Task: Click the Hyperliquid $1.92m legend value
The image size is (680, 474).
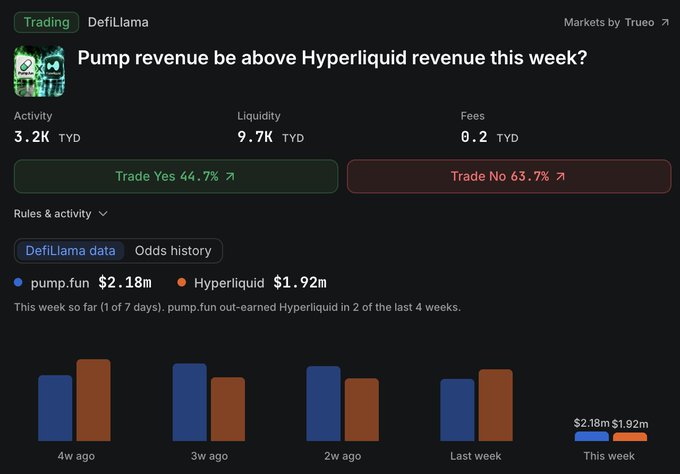Action: click(300, 283)
